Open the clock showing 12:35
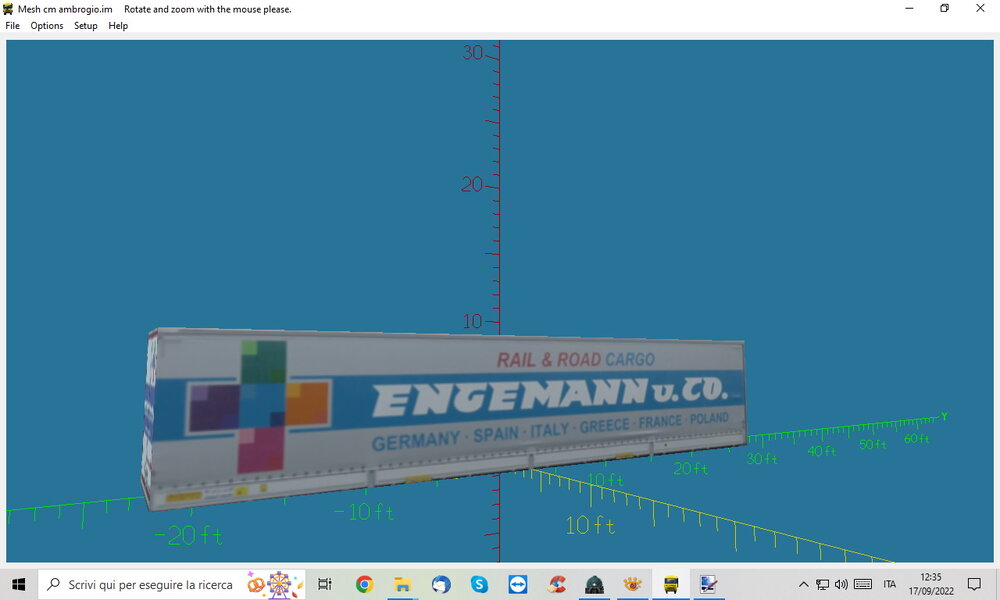 [x=931, y=584]
